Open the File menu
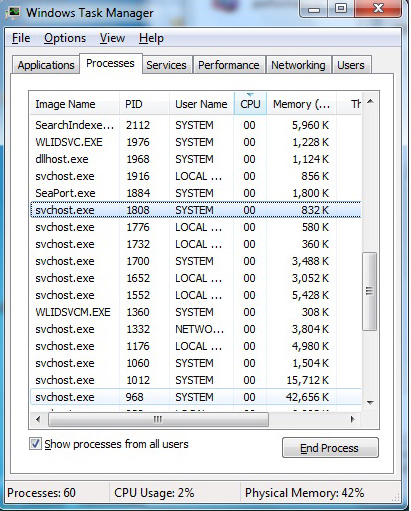This screenshot has width=411, height=511. [x=21, y=38]
